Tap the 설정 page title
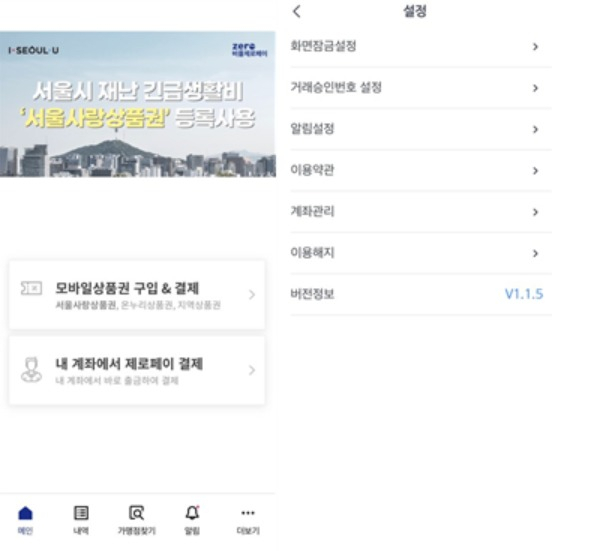 point(415,11)
